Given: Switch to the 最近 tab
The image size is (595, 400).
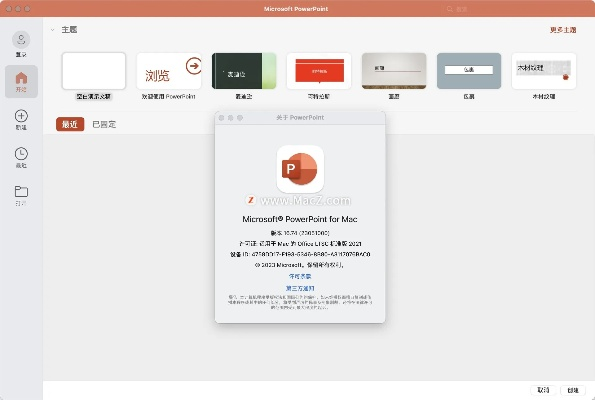Looking at the screenshot, I should [70, 124].
